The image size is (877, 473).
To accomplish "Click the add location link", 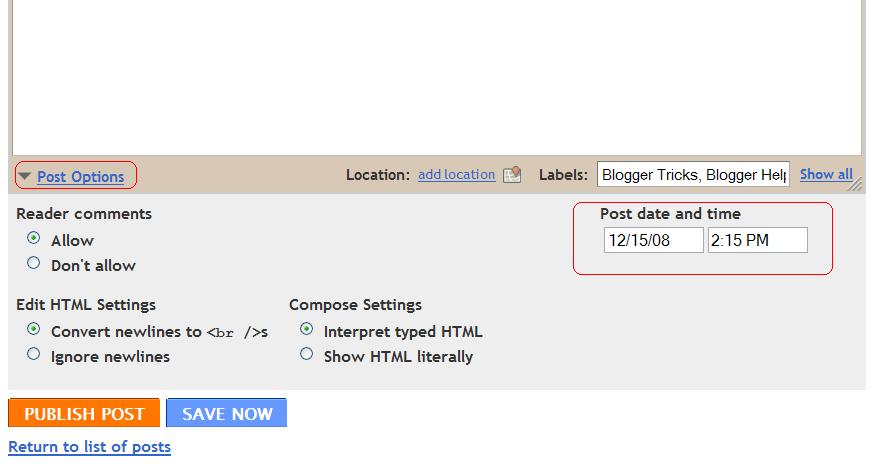I will pyautogui.click(x=456, y=174).
